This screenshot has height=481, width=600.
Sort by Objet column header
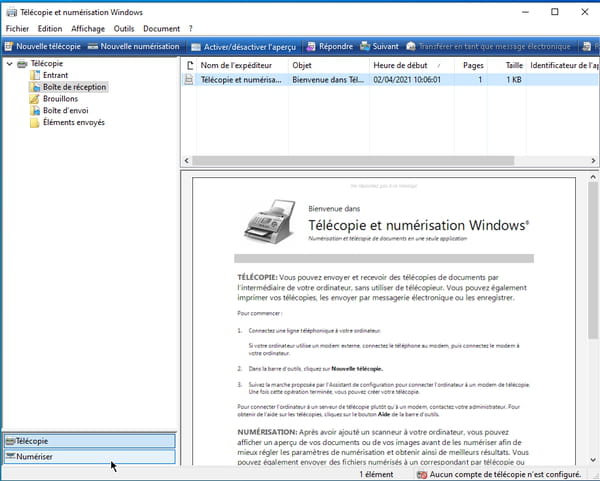328,65
